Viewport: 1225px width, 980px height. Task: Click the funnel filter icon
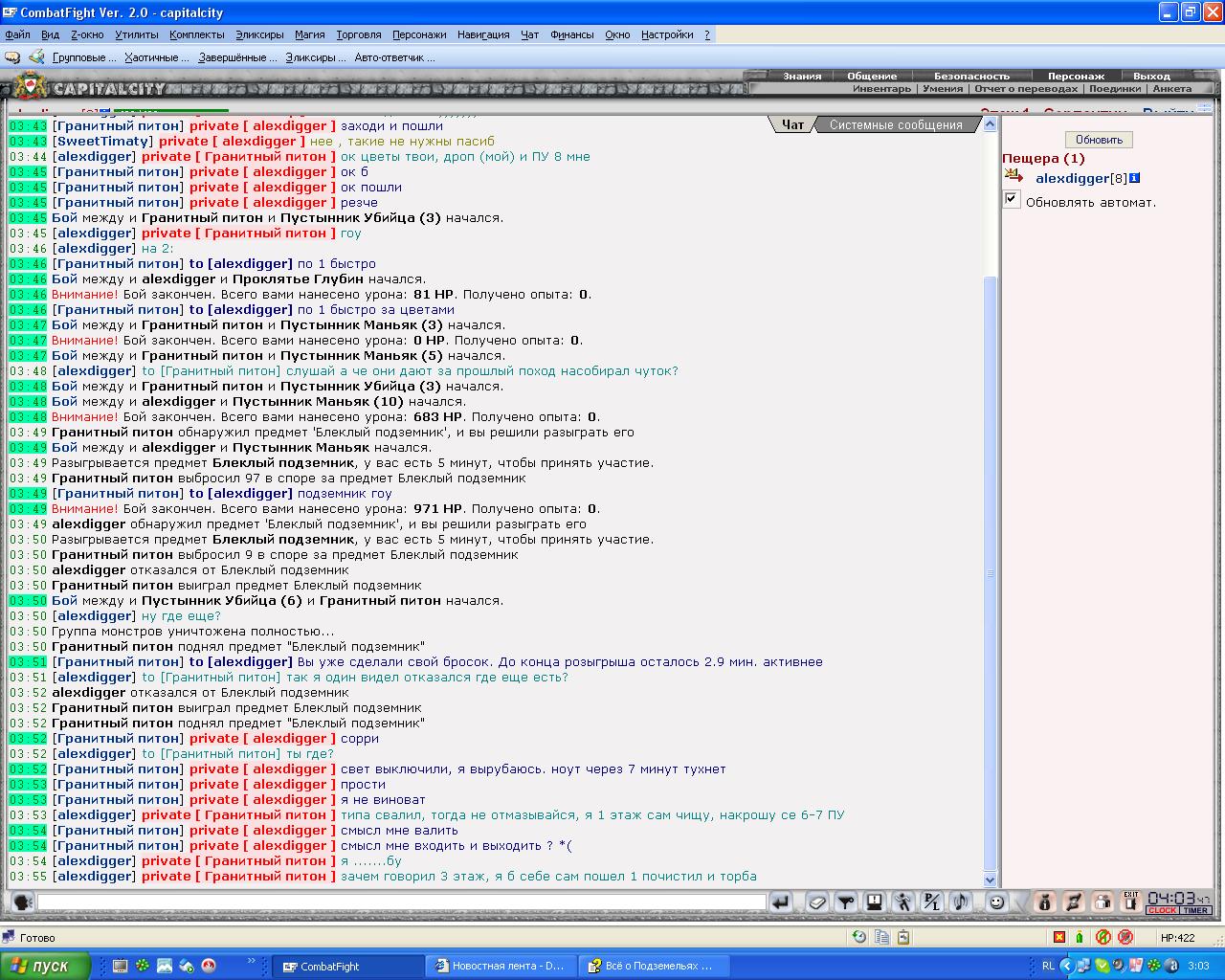pos(845,902)
